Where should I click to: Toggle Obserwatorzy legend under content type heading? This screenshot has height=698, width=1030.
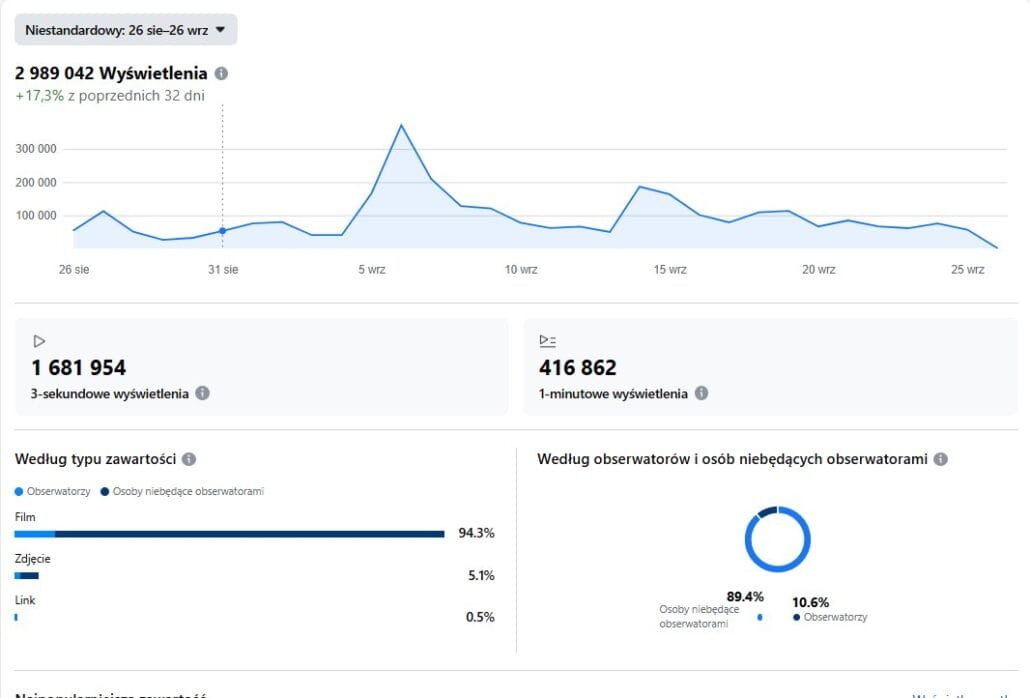[x=54, y=491]
